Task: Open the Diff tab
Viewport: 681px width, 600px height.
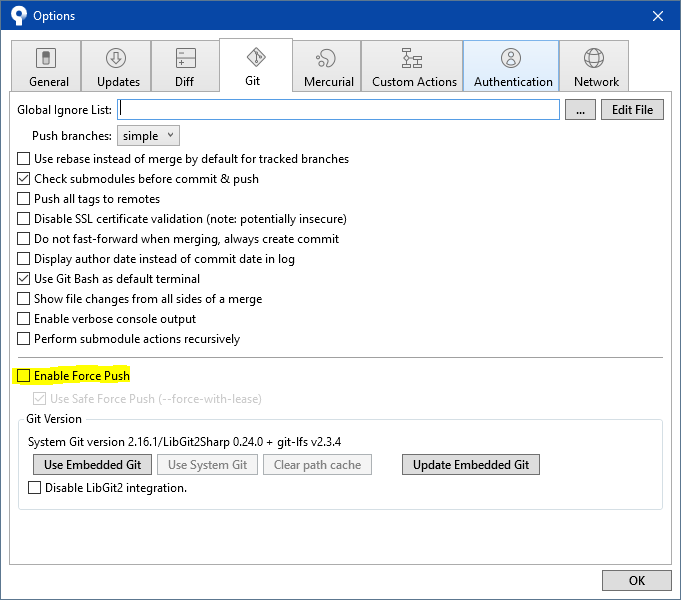Action: (185, 66)
